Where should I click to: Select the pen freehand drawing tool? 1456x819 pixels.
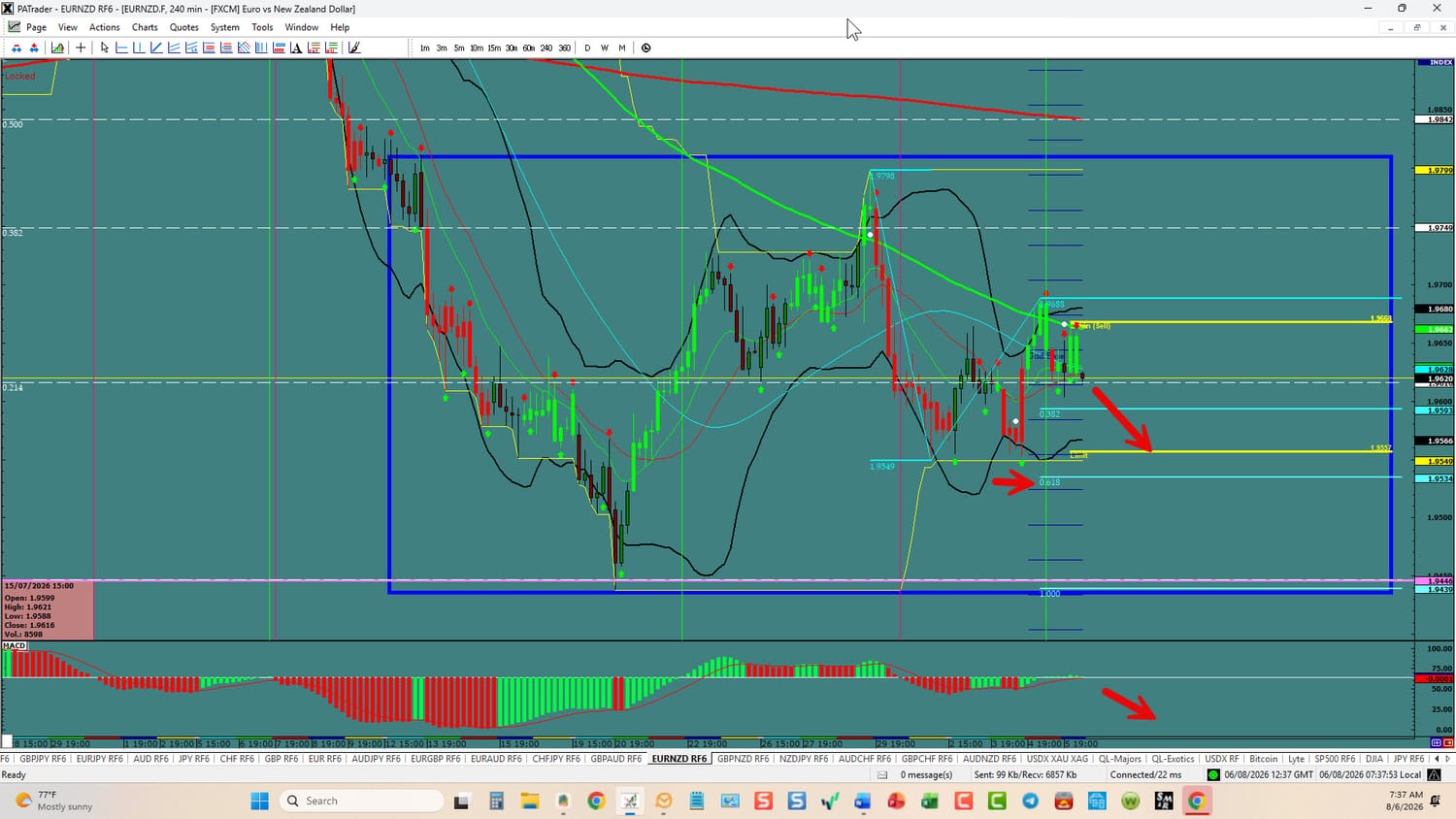point(354,48)
